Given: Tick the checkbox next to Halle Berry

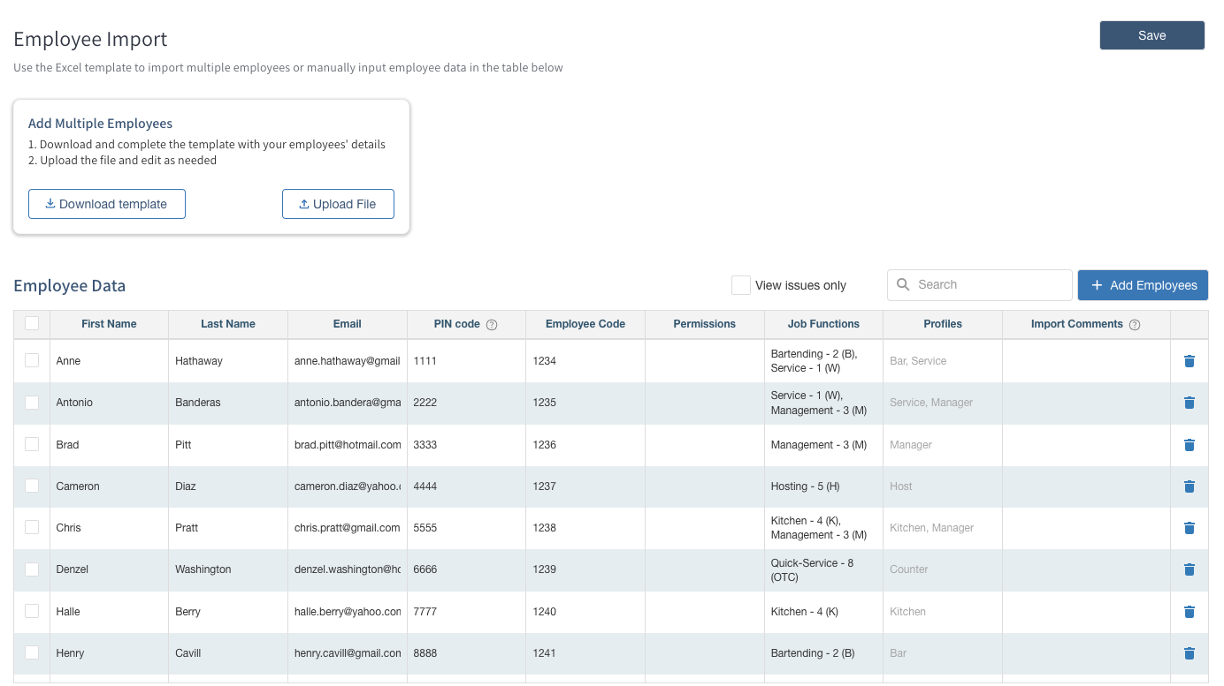Looking at the screenshot, I should 32,611.
